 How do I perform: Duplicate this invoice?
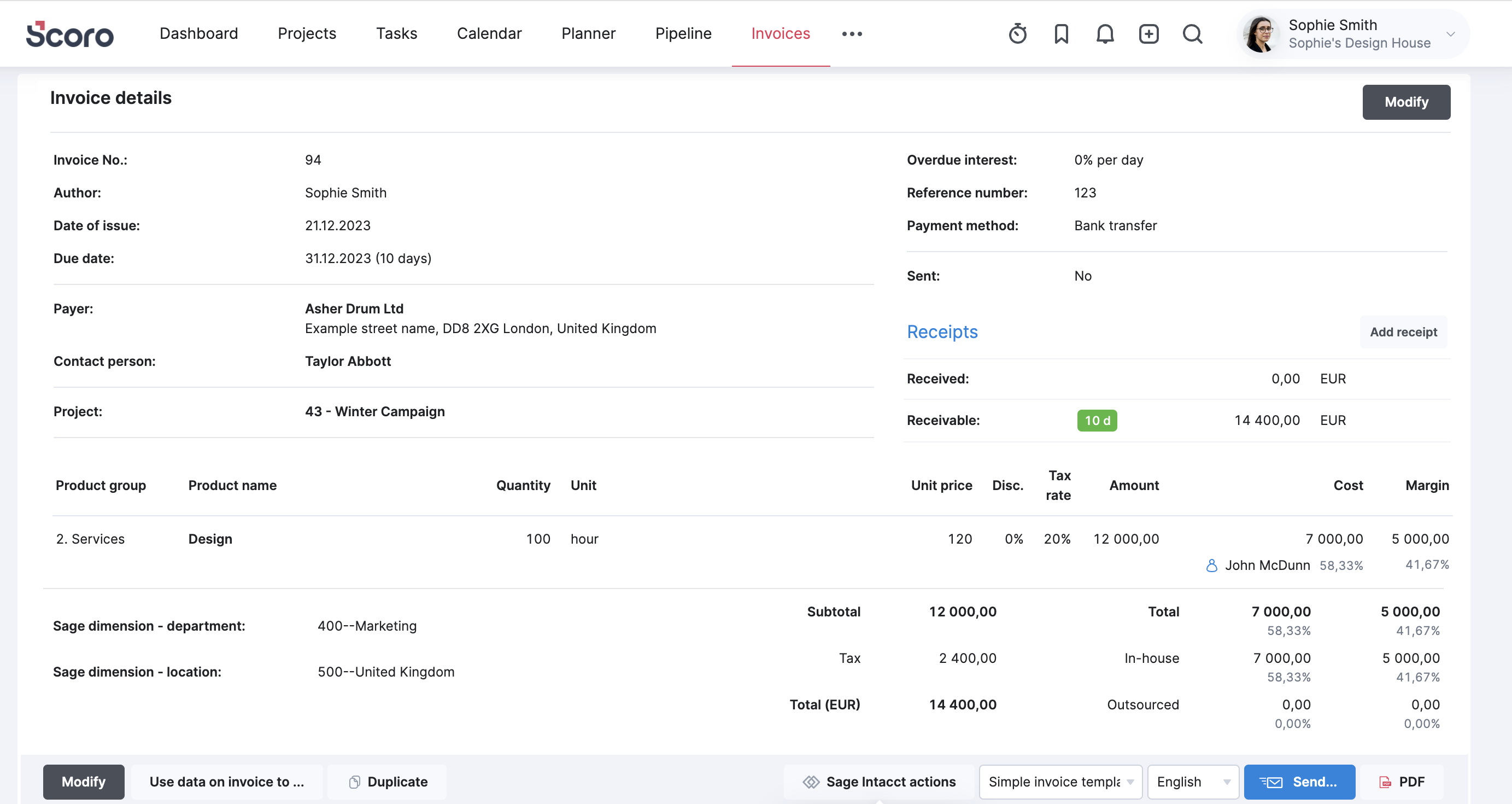[388, 782]
